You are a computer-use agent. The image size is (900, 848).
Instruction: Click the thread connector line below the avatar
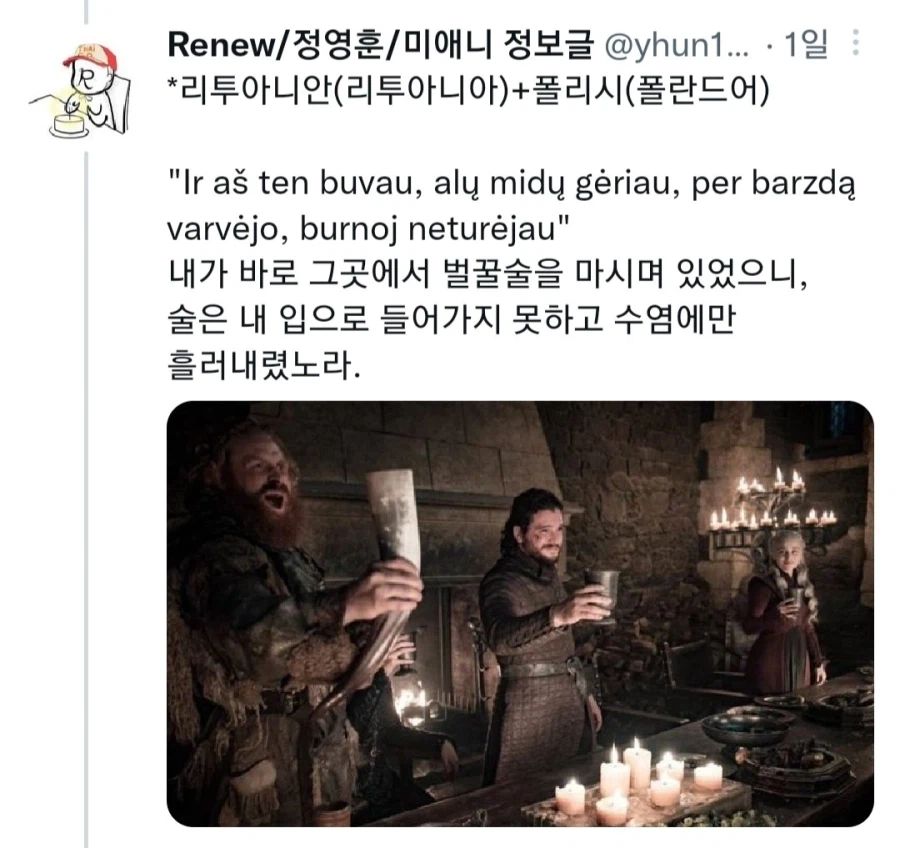point(87,499)
